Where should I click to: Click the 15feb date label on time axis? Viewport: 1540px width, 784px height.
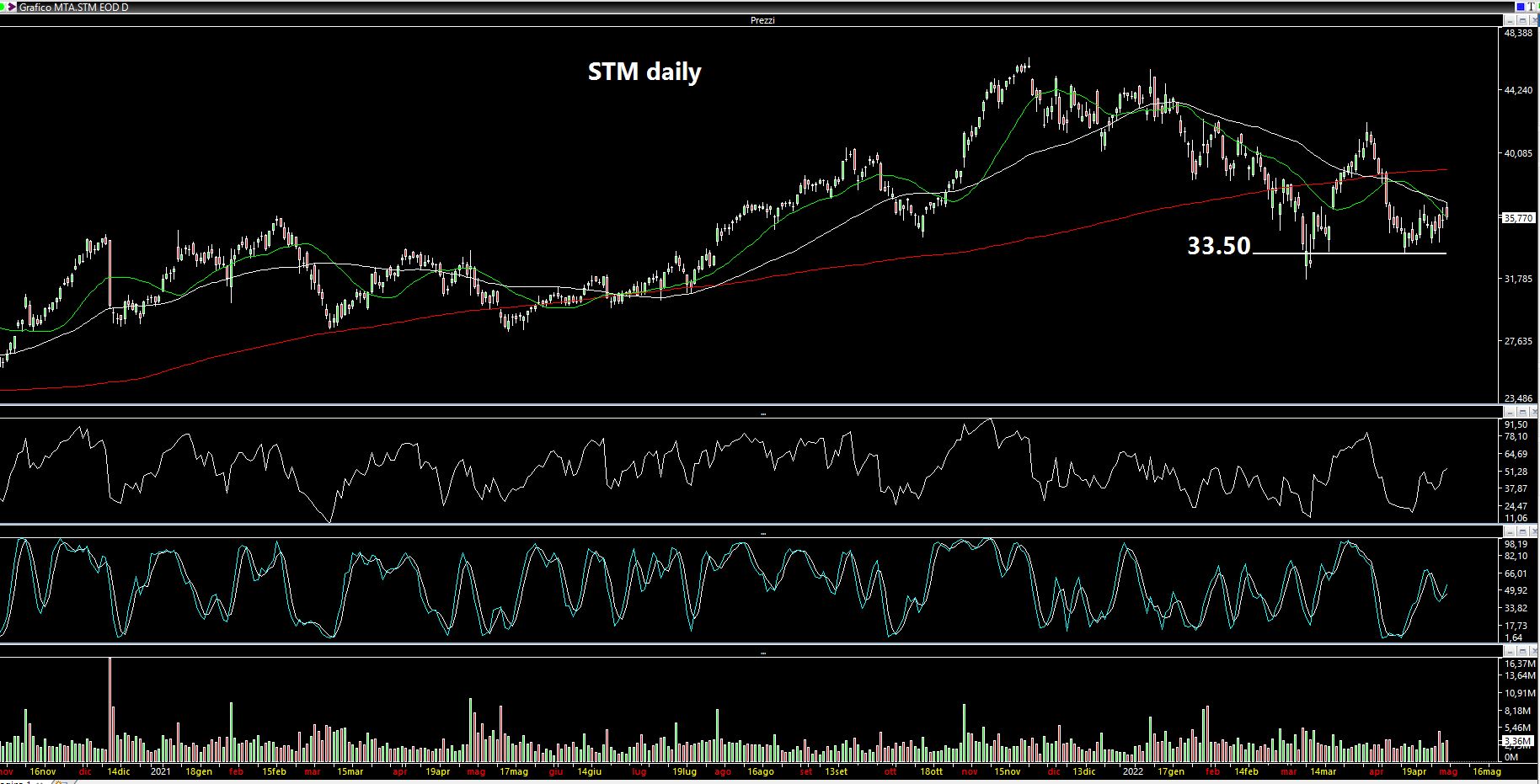click(x=274, y=771)
